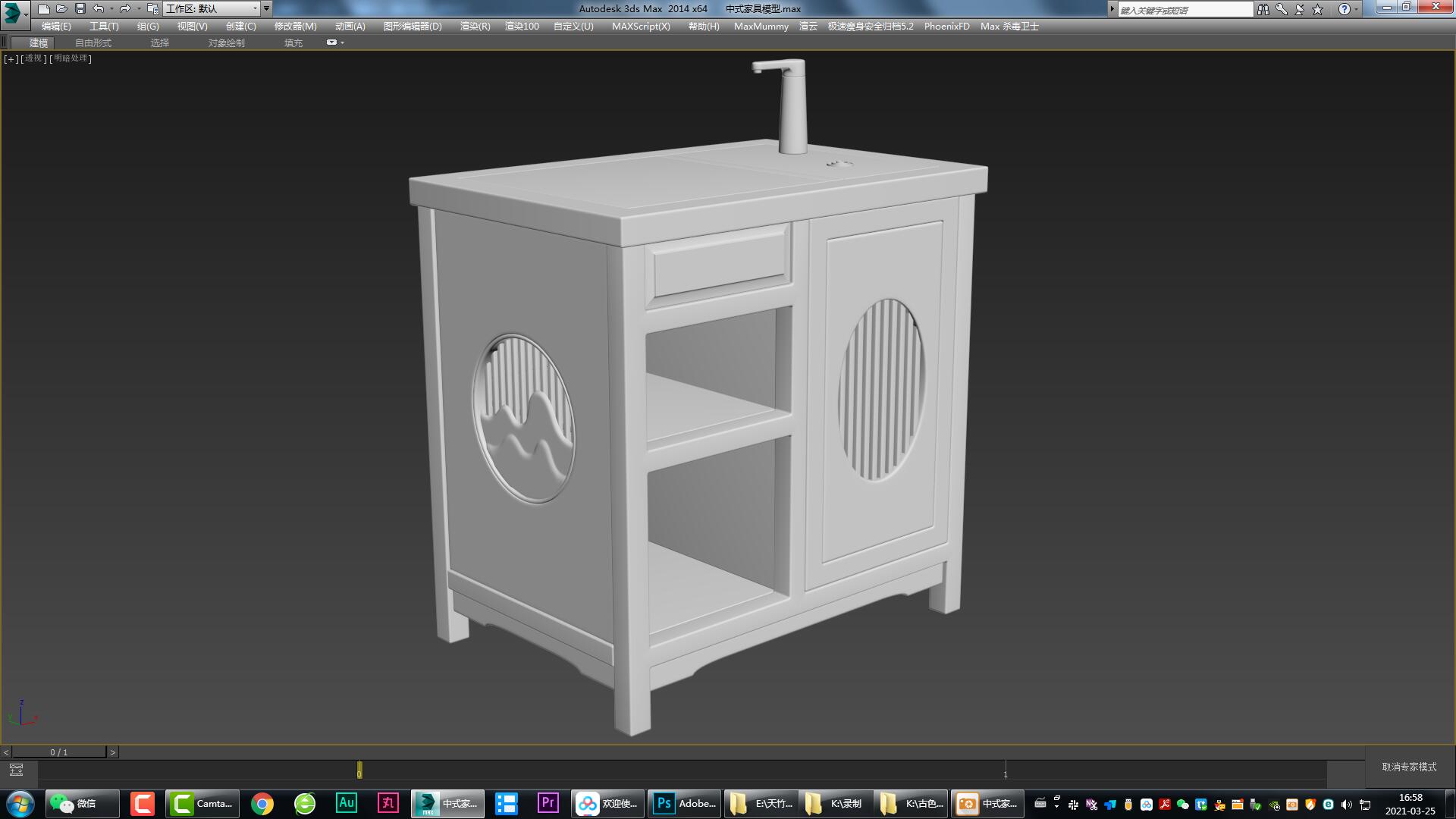Click the Open File folder icon
1456x819 pixels.
(x=62, y=9)
